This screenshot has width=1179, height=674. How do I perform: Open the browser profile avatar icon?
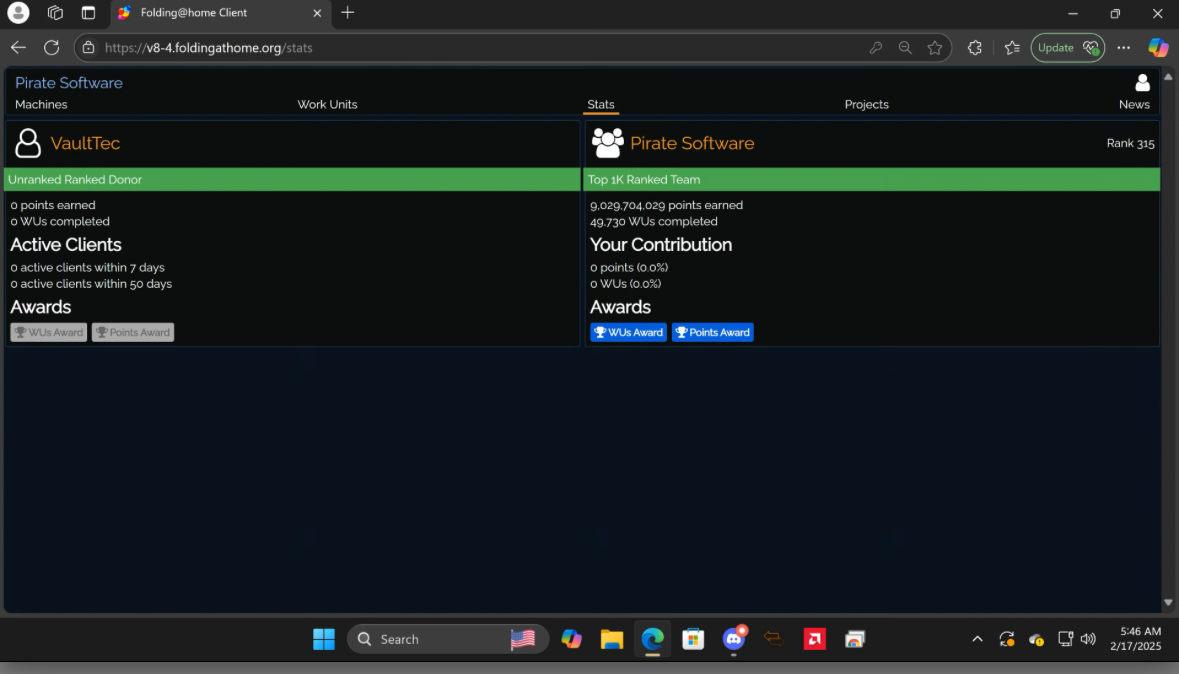(18, 13)
